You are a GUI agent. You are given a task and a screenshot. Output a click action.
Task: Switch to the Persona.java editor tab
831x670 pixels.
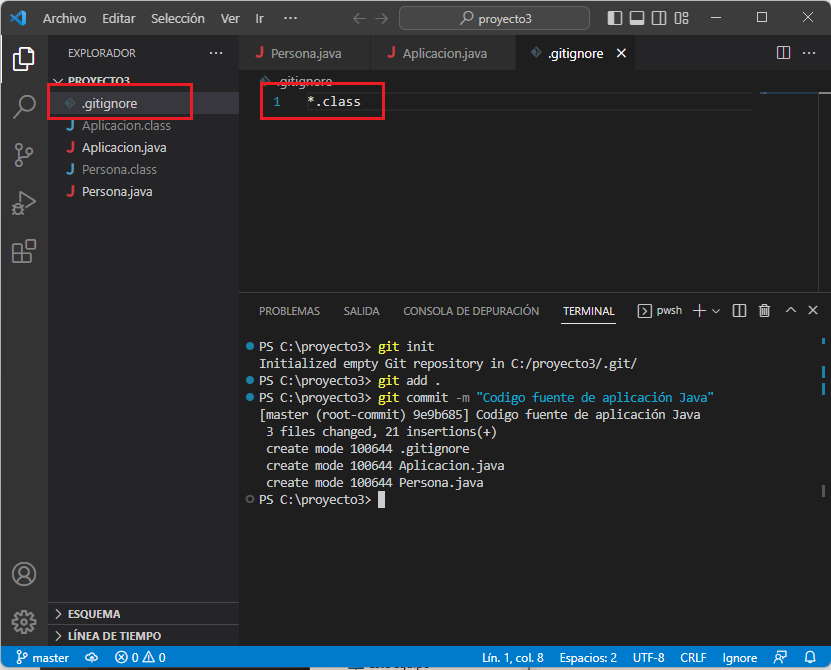[305, 53]
